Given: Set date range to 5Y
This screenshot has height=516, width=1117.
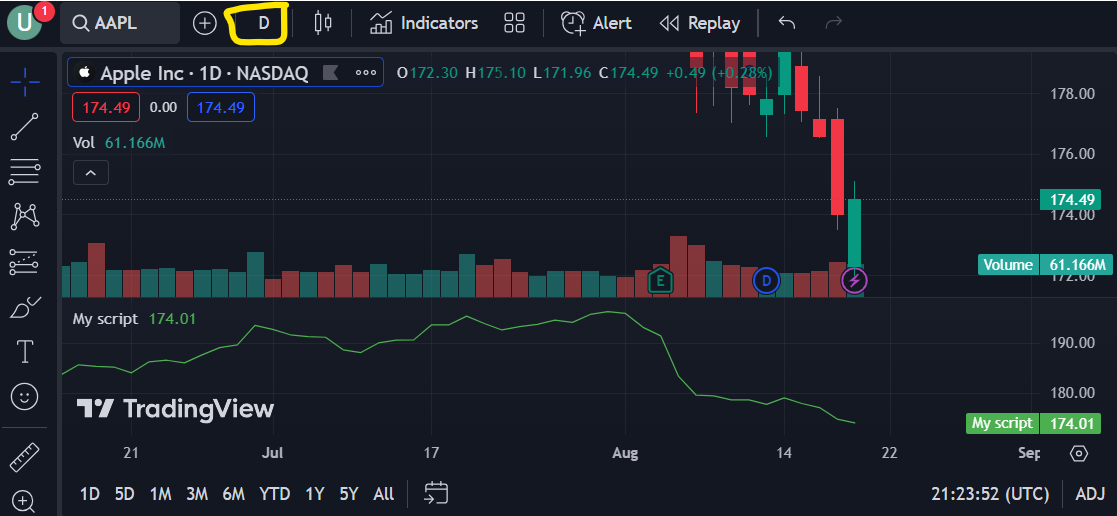Looking at the screenshot, I should (x=349, y=493).
